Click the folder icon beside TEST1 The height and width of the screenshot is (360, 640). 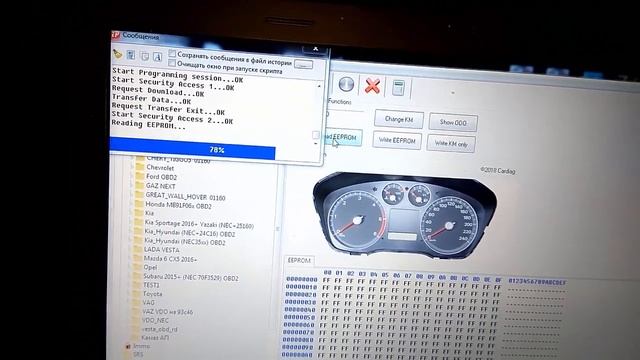137,284
